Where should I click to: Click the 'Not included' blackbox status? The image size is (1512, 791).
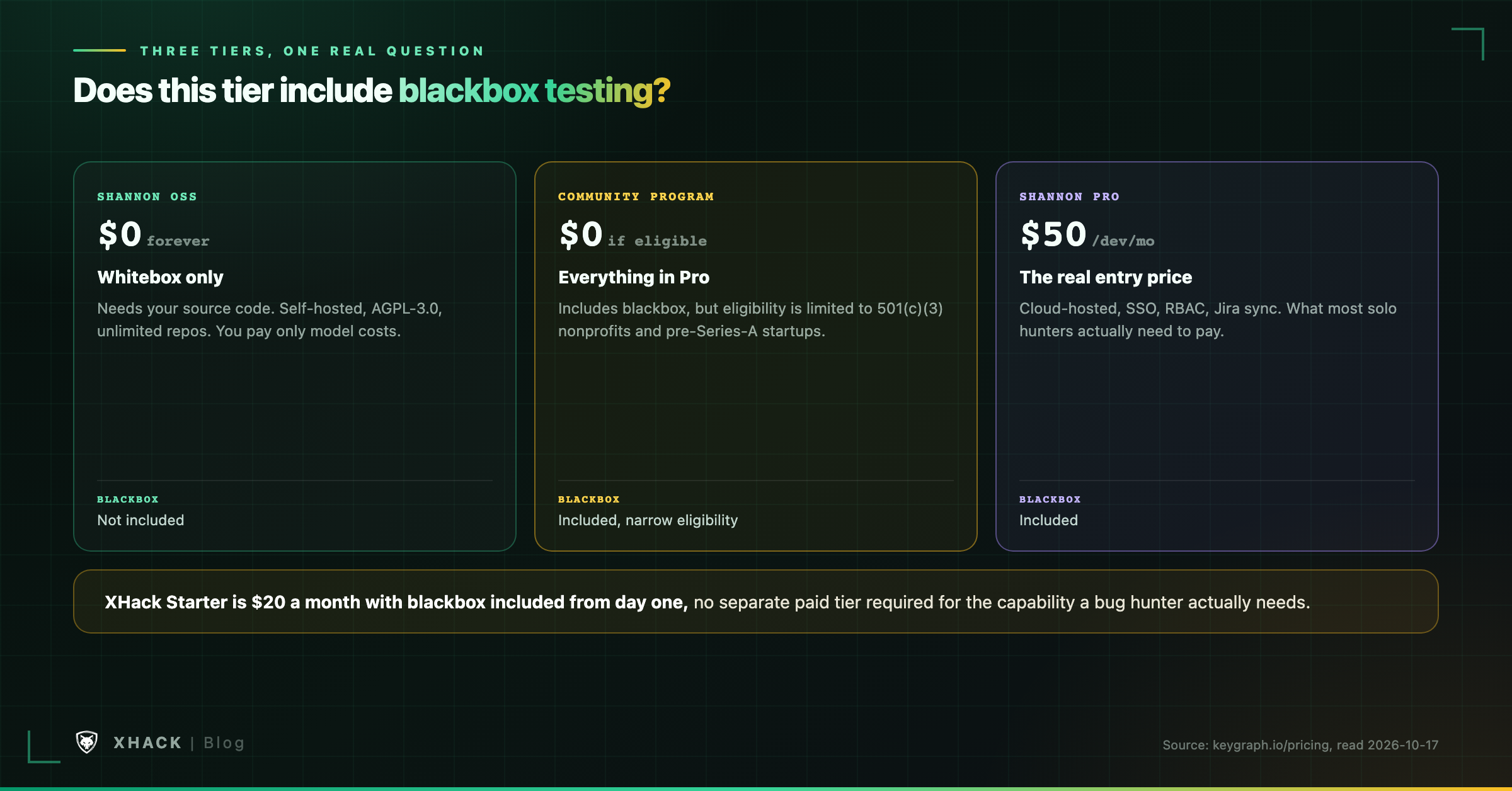140,520
